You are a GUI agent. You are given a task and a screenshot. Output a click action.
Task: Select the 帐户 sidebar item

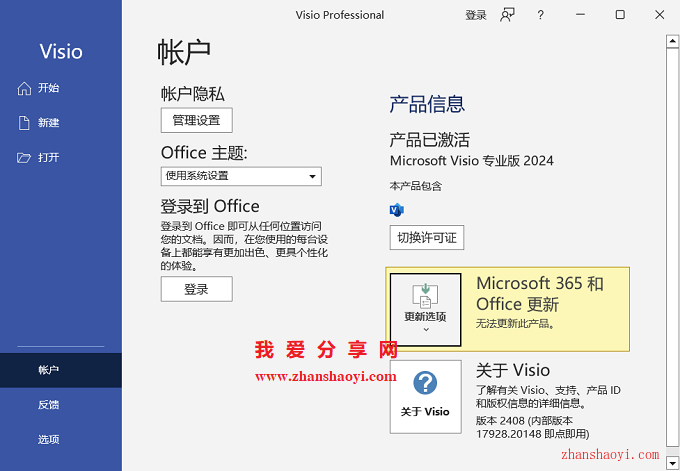point(61,370)
